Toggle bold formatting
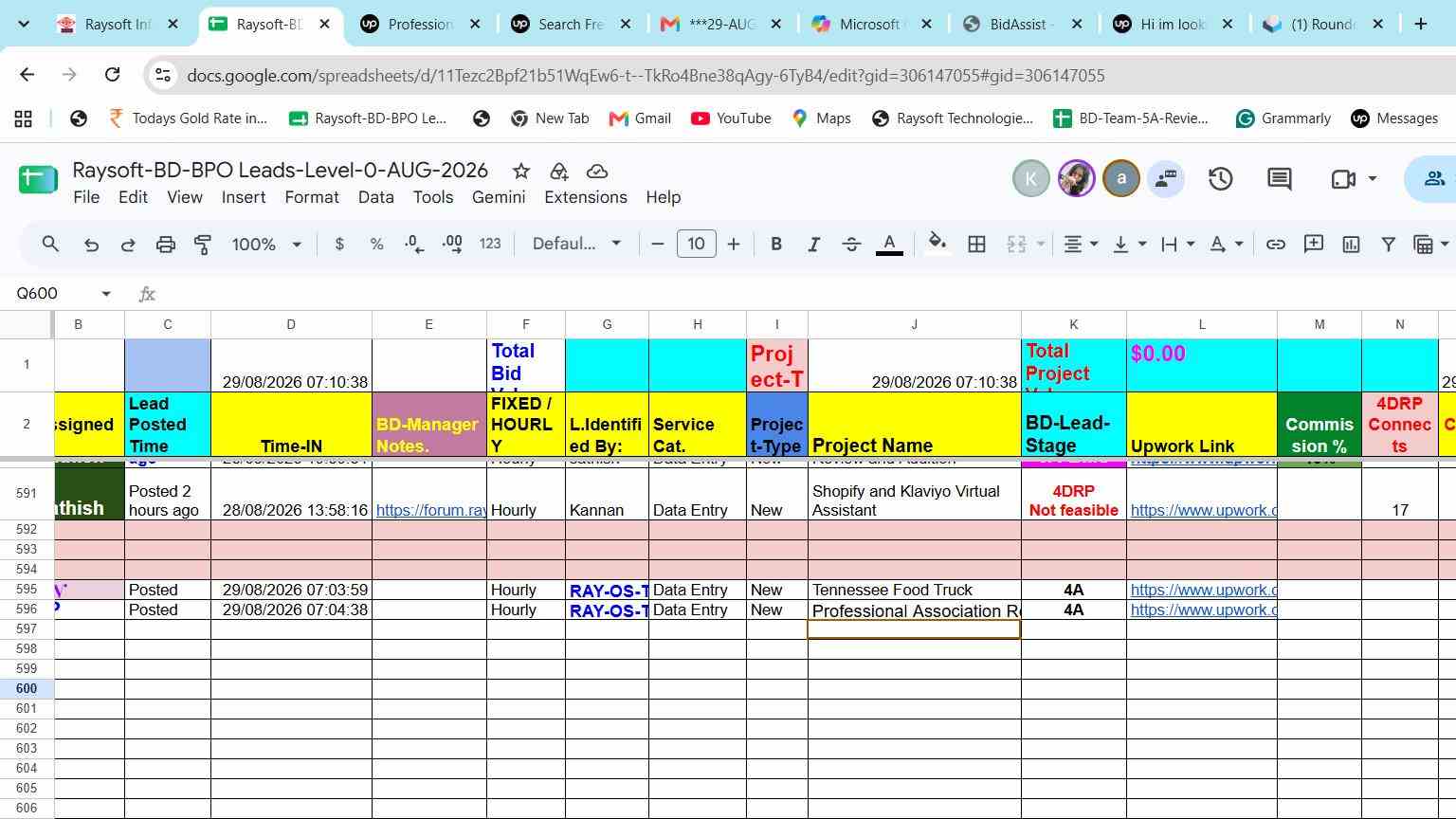 tap(776, 245)
